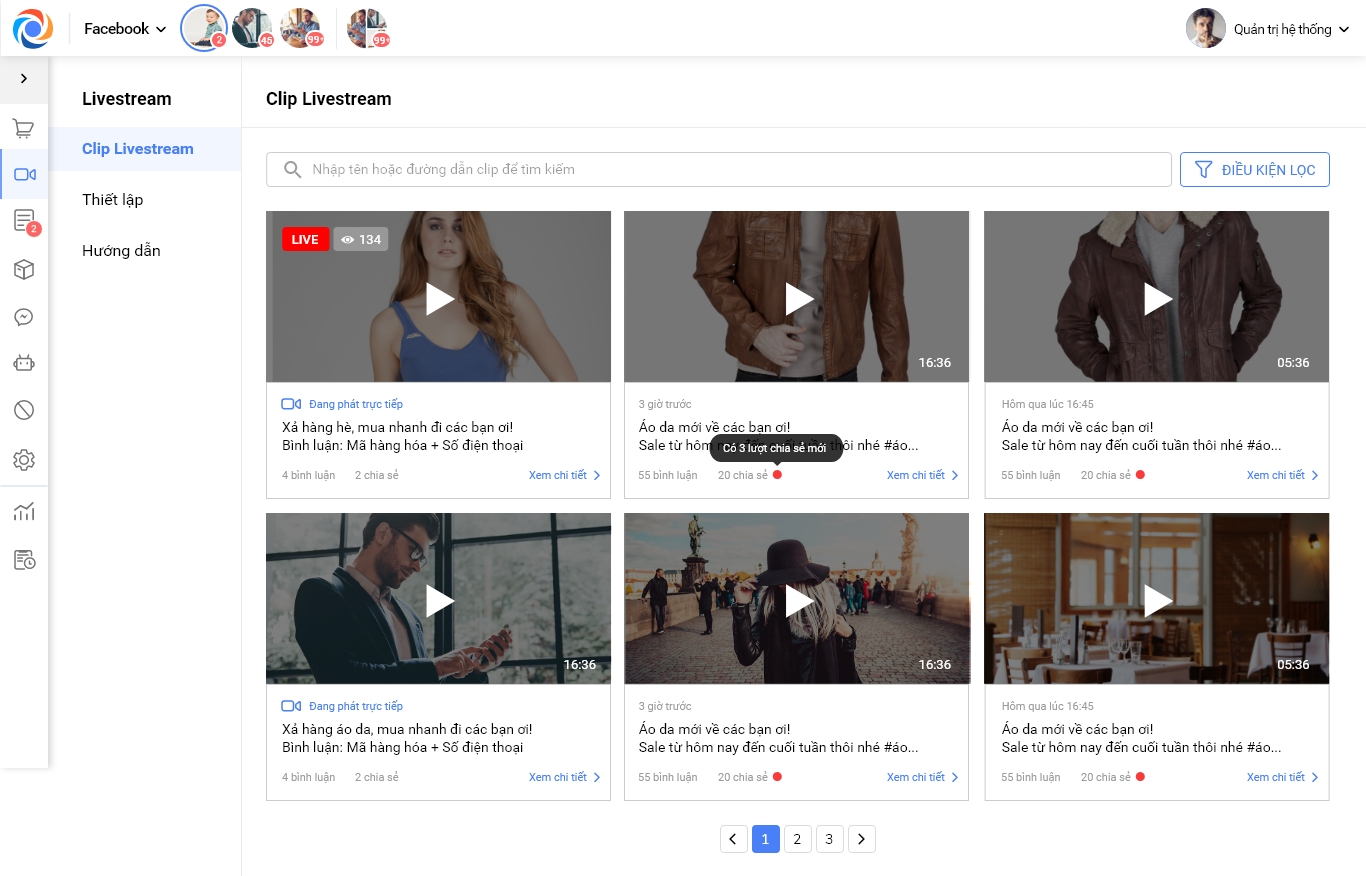Open the Hướng dẫn menu item

click(121, 251)
